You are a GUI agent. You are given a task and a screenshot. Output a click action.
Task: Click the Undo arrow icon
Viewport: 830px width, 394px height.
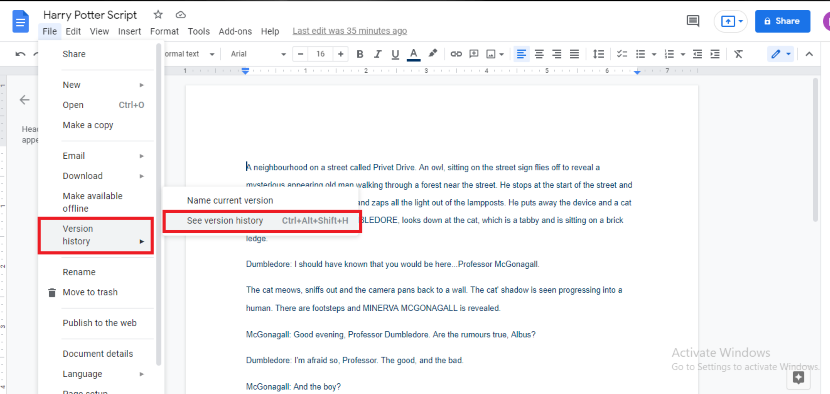21,54
